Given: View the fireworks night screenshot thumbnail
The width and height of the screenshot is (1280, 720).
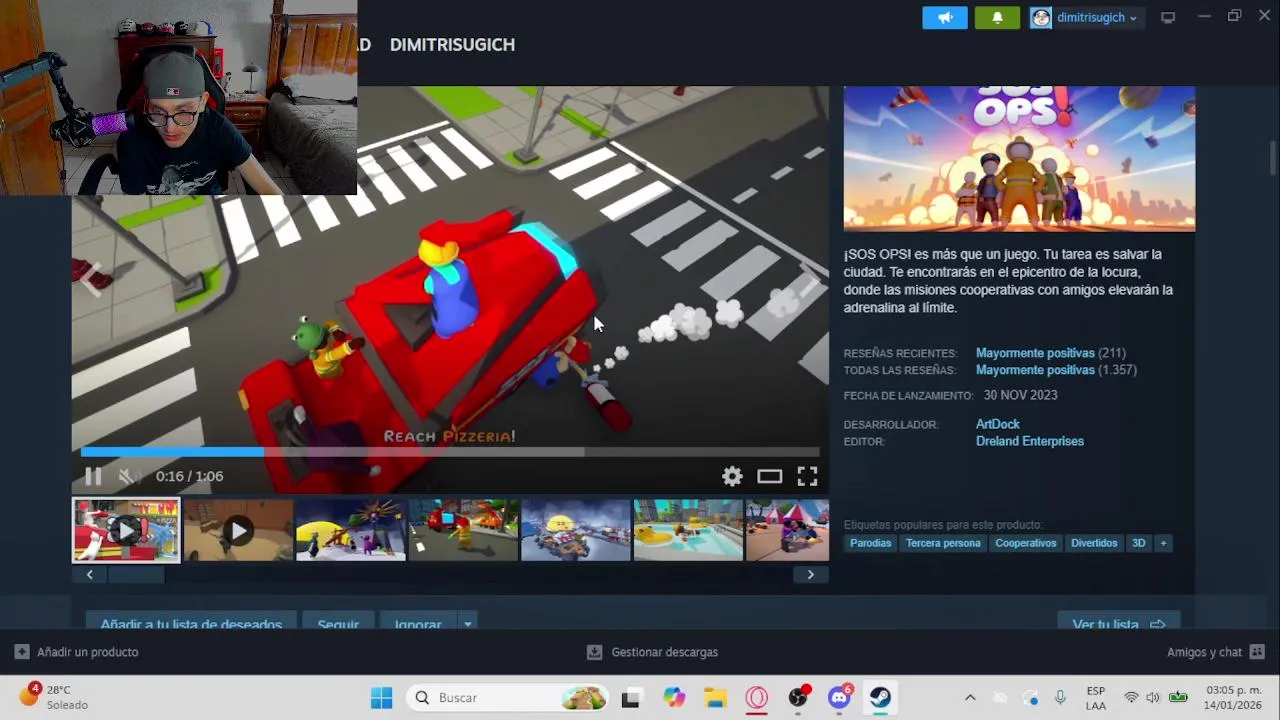Looking at the screenshot, I should pos(350,530).
